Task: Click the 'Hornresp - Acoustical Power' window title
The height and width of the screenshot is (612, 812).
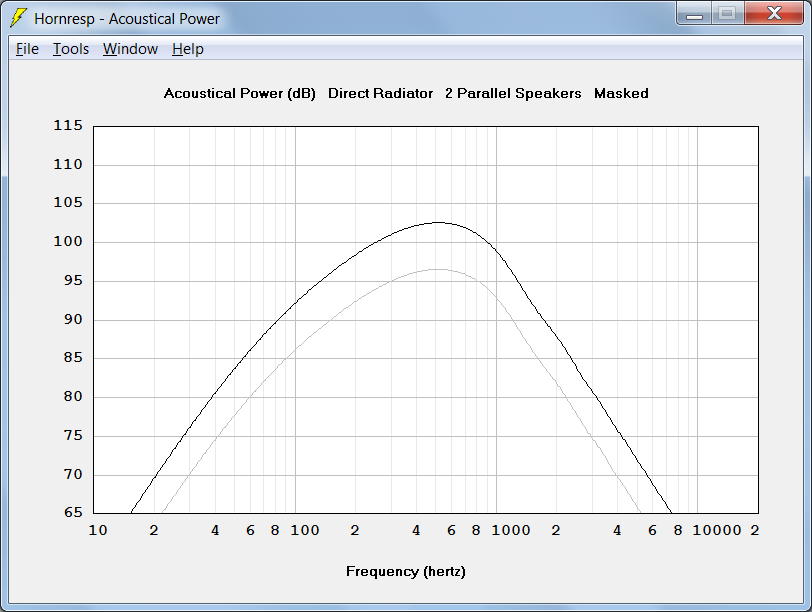Action: click(x=127, y=19)
